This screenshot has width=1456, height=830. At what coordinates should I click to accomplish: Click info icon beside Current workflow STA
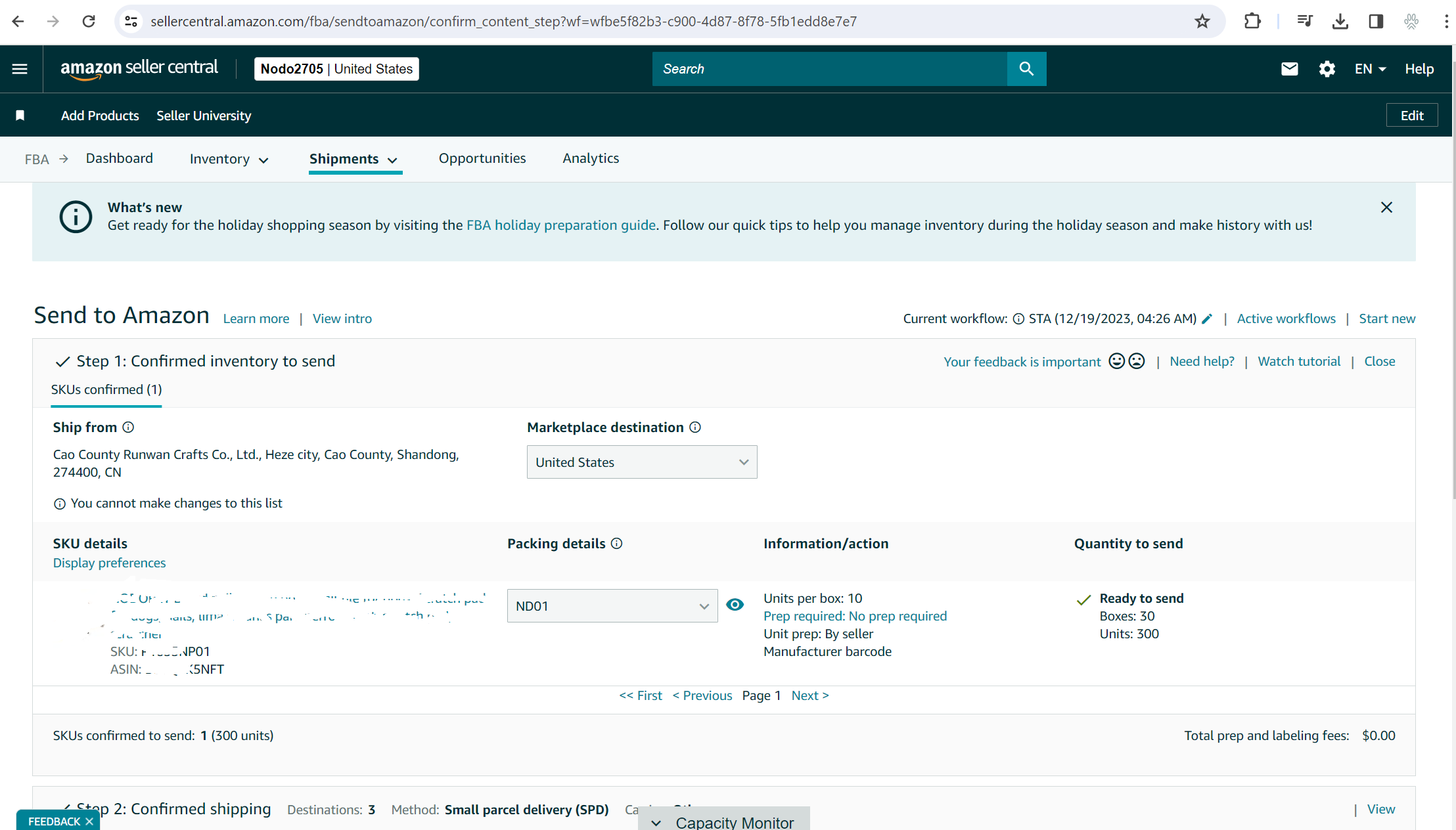[1018, 318]
